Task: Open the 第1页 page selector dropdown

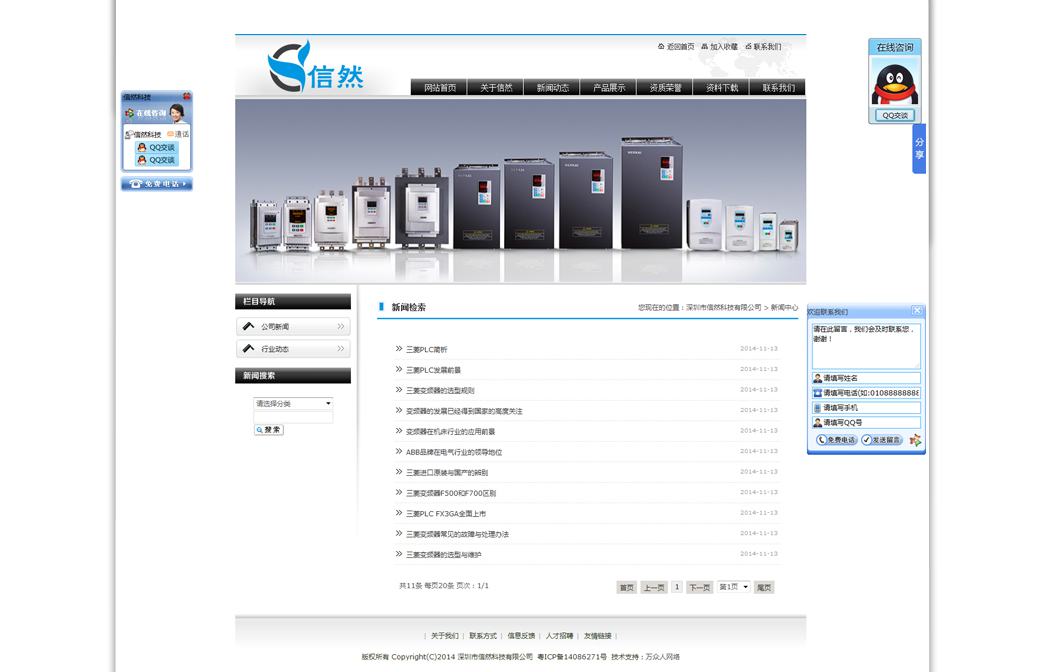Action: 733,587
